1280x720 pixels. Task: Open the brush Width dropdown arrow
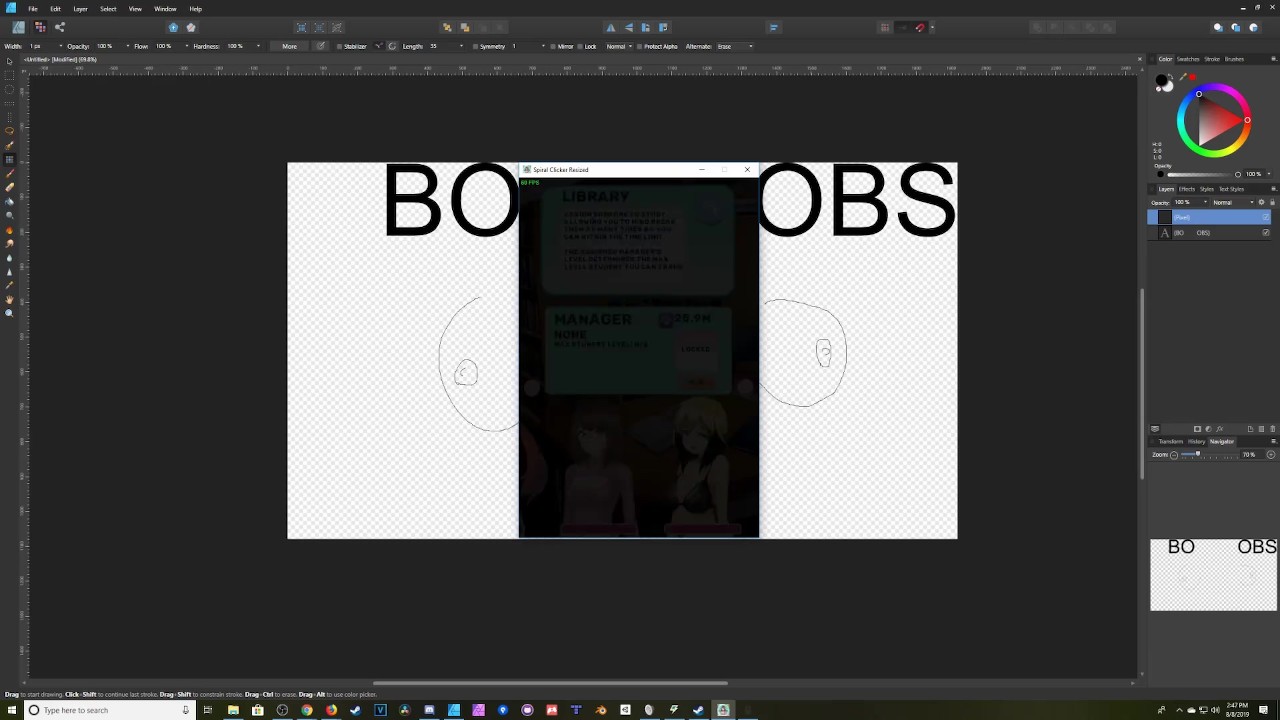click(60, 46)
